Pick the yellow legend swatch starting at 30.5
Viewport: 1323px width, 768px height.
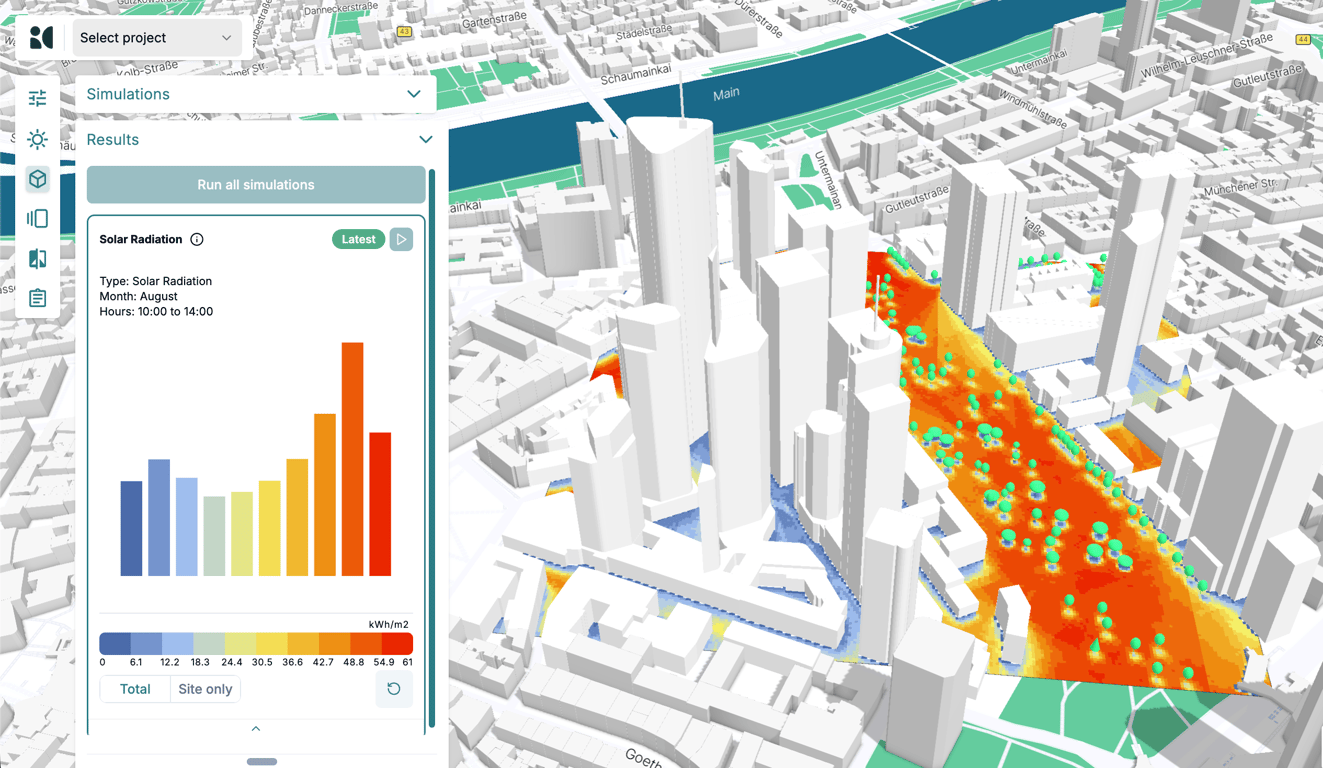272,643
